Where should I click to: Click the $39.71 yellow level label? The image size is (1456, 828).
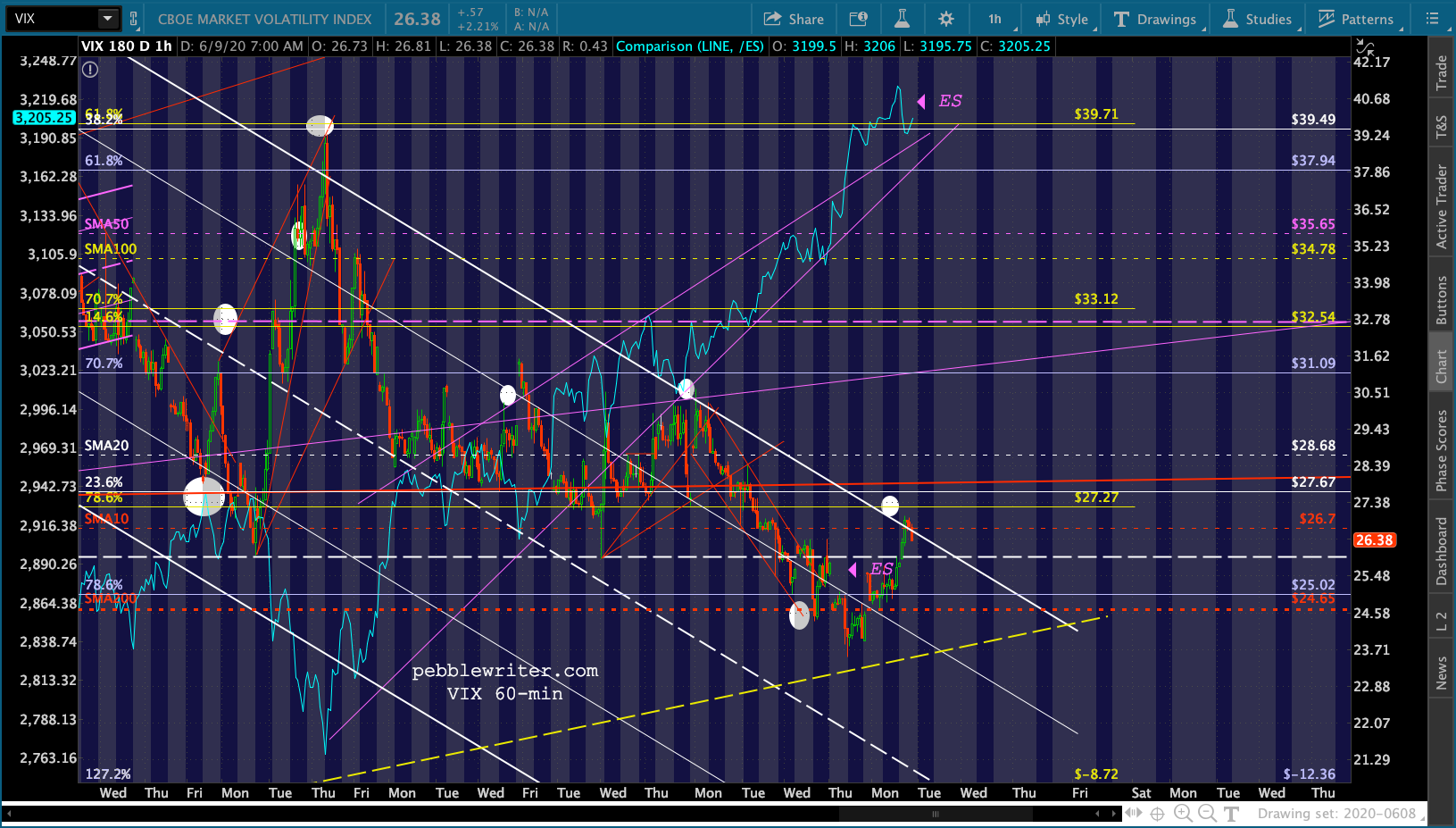(x=1096, y=114)
